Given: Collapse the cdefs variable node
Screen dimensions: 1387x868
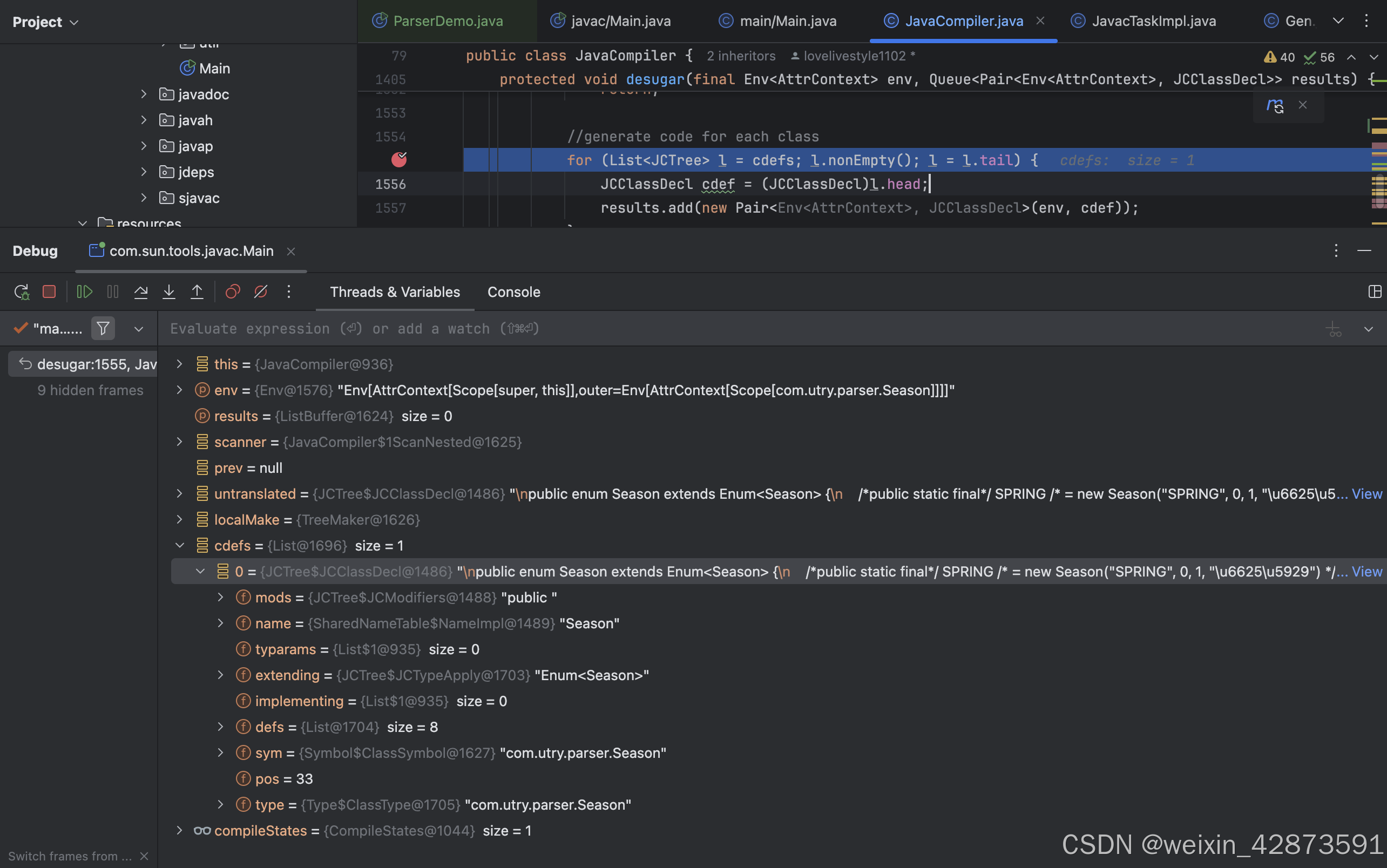Looking at the screenshot, I should coord(179,545).
